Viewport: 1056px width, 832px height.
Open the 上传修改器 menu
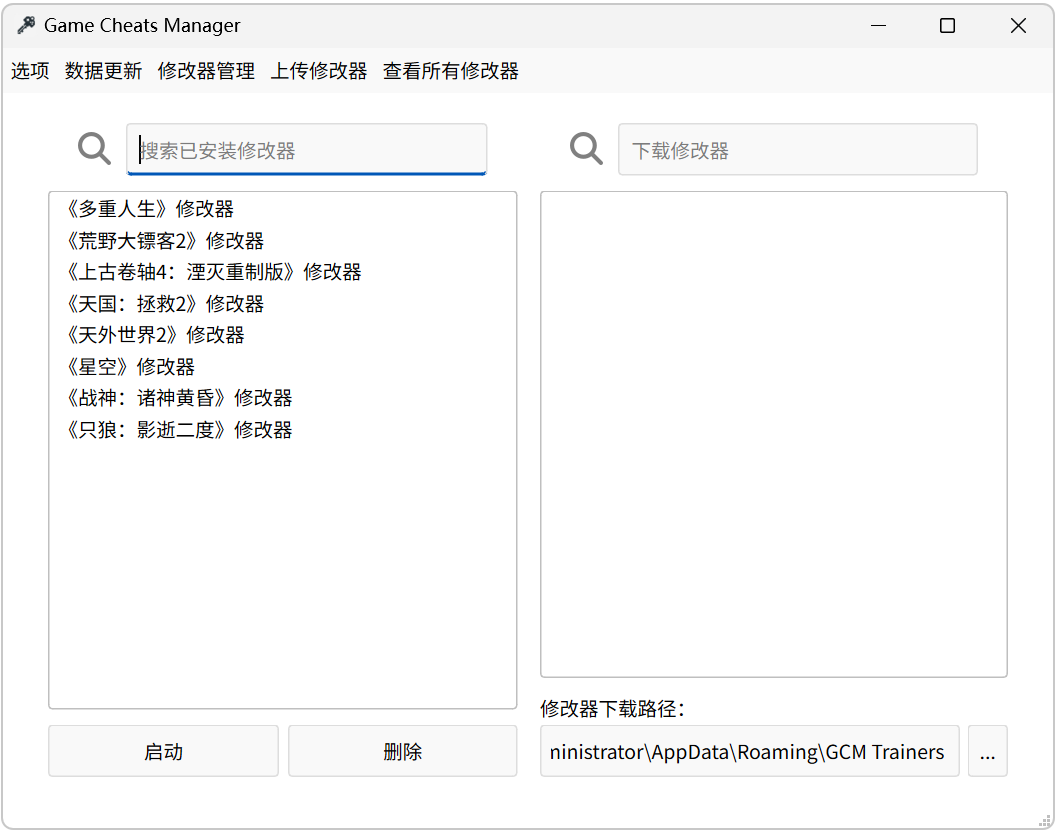319,71
